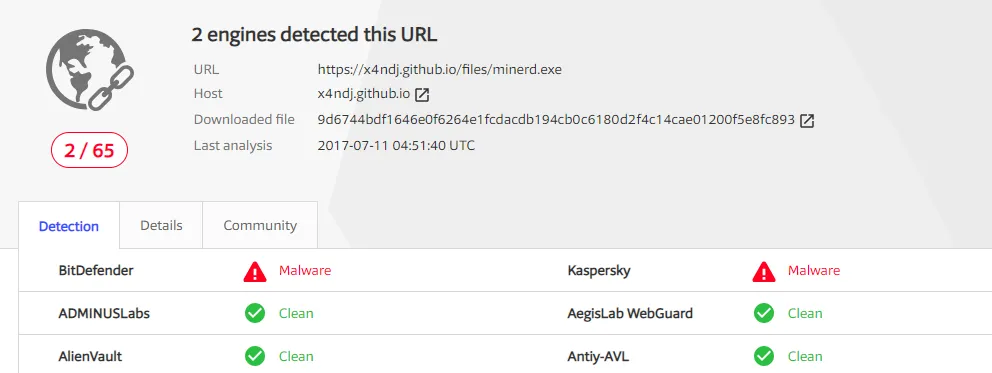Viewport: 992px width, 373px height.
Task: Open the external link icon beside the downloaded file hash
Action: pos(807,121)
